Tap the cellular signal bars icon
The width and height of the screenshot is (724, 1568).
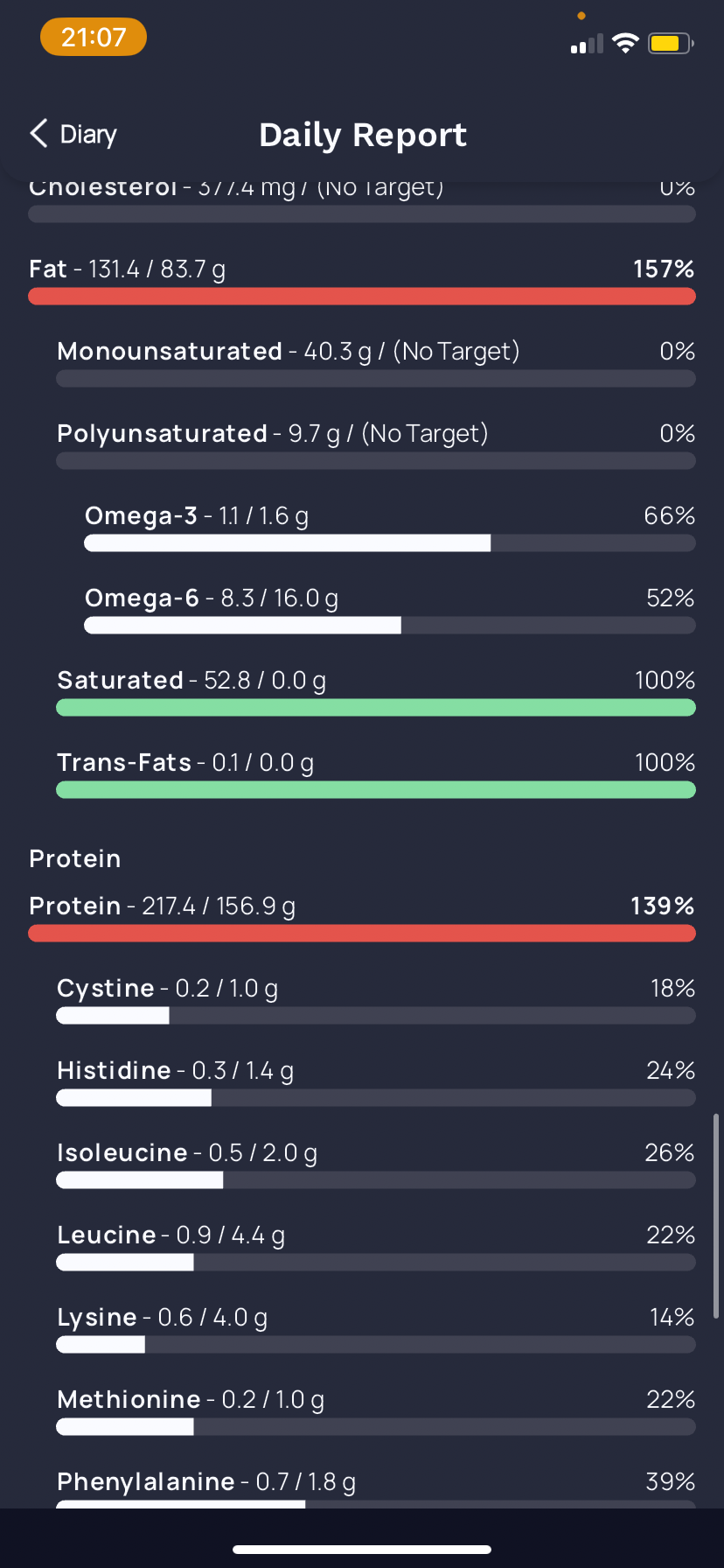pos(587,44)
